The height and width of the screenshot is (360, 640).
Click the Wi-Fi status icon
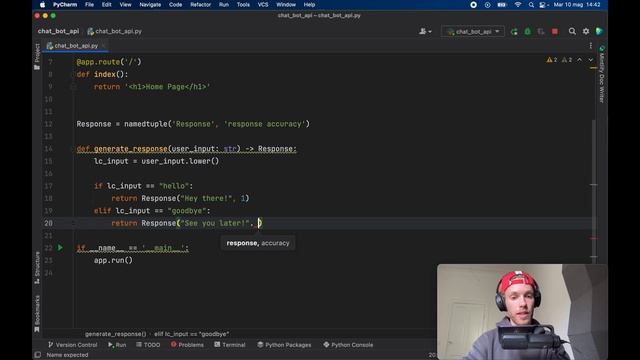click(x=518, y=5)
